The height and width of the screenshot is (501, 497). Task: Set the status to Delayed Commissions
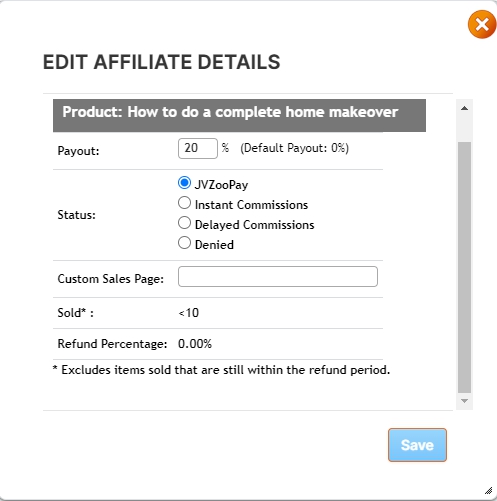point(184,223)
